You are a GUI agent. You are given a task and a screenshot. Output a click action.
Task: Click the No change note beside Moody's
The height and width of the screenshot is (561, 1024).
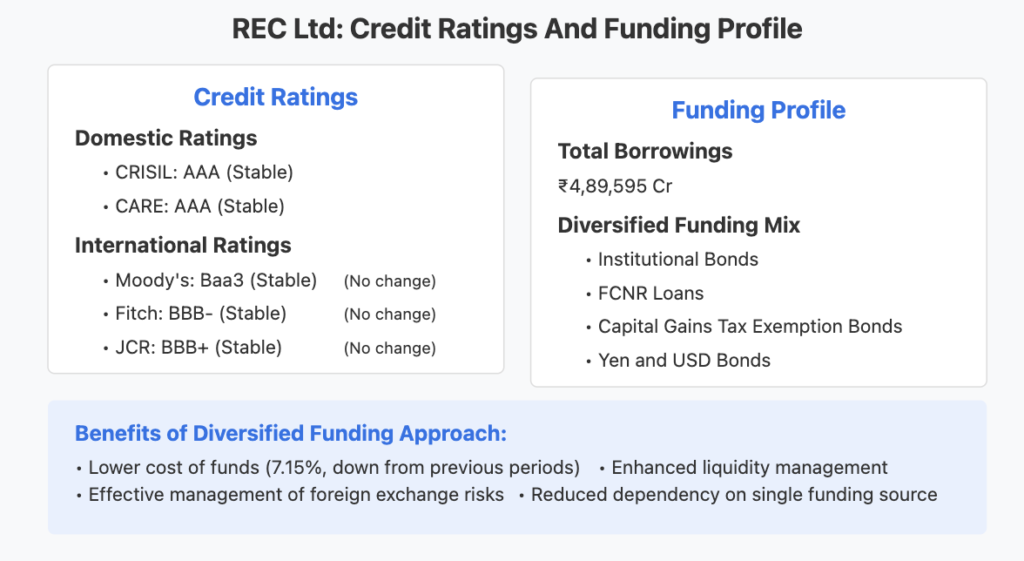coord(390,281)
